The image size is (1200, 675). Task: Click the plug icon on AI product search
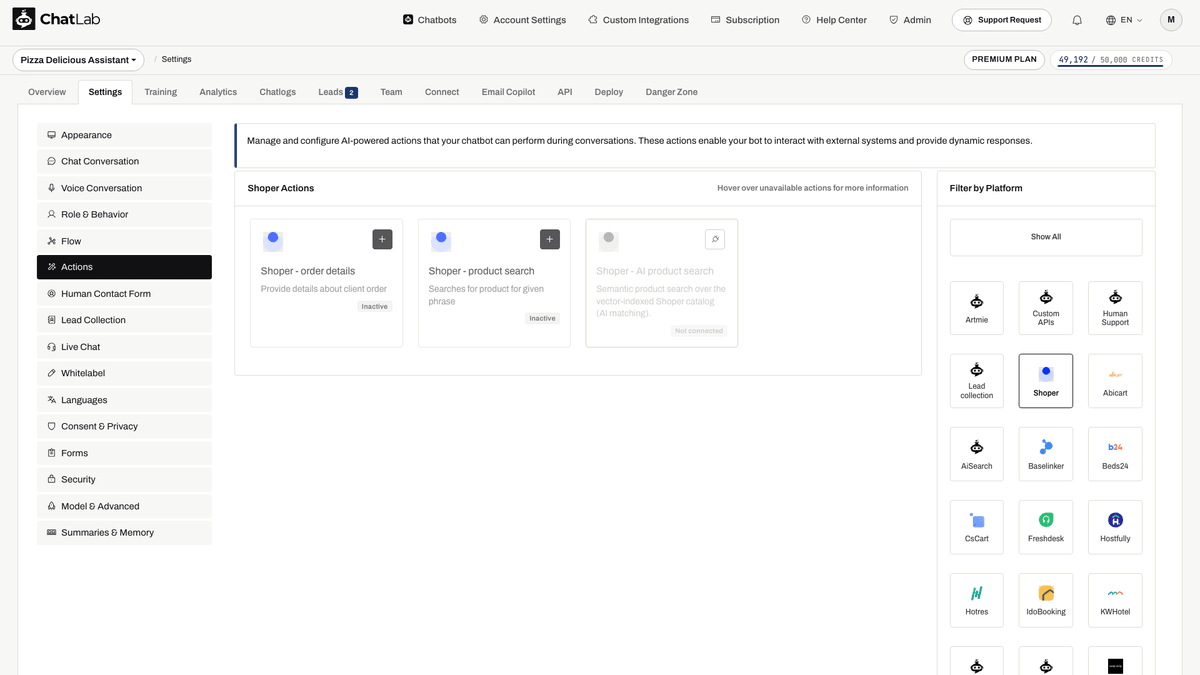714,239
